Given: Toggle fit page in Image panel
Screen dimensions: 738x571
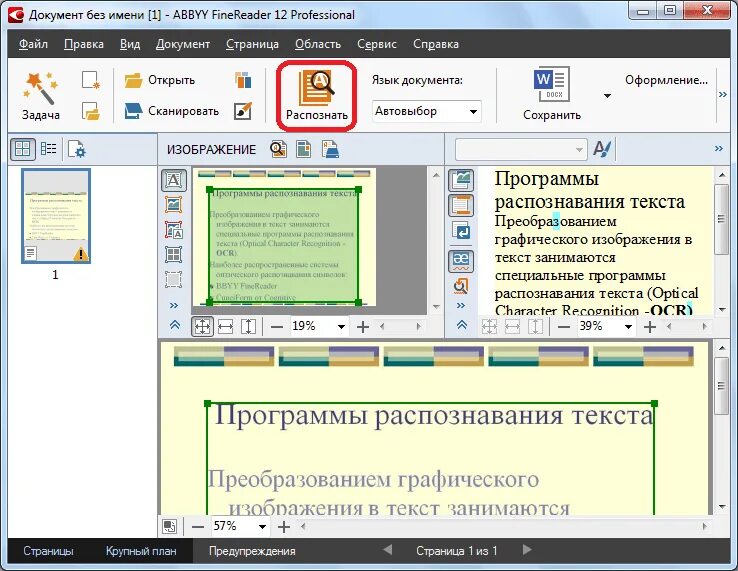Looking at the screenshot, I should (202, 327).
